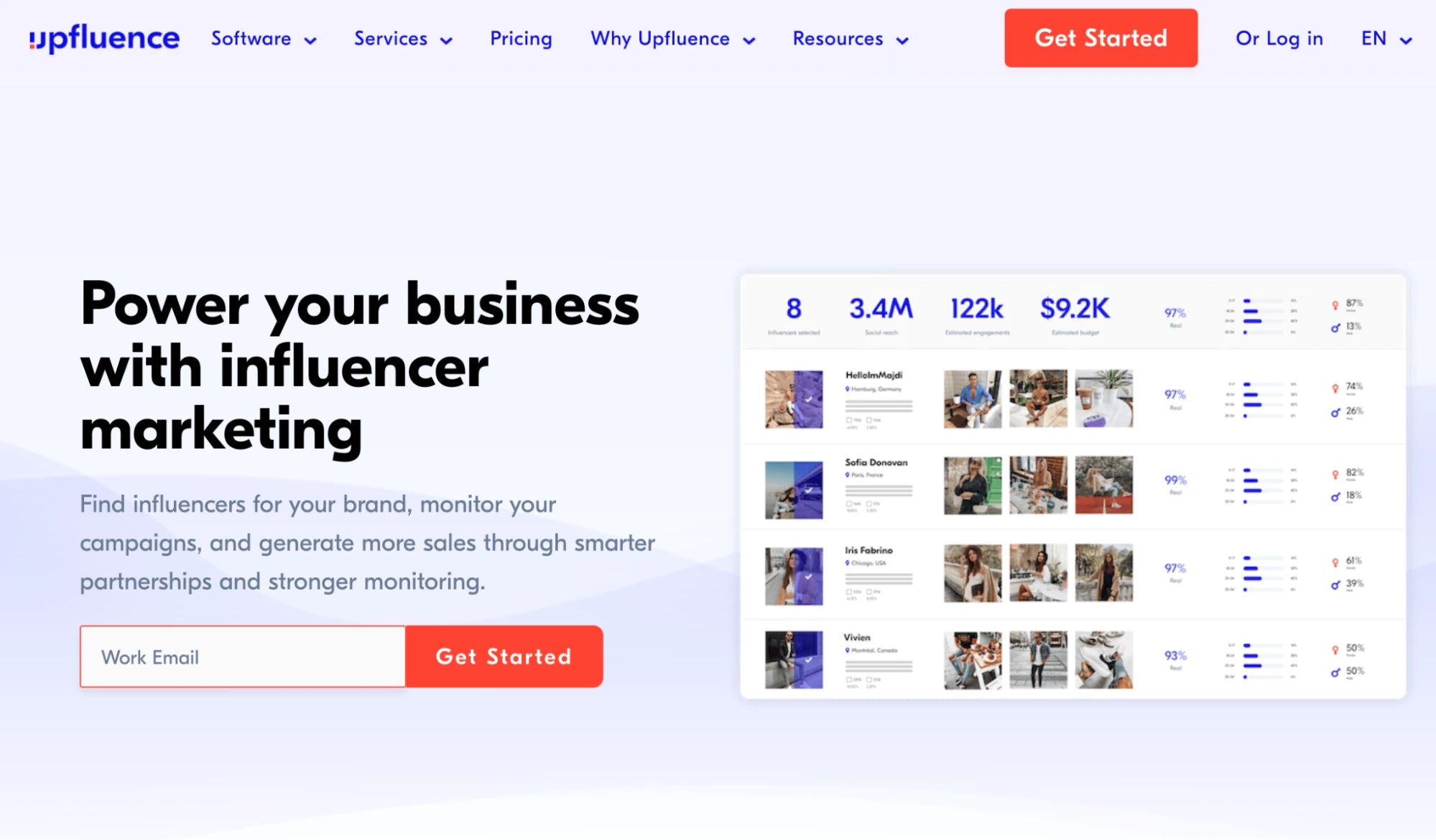
Task: Click the Get Started button in hero
Action: point(504,656)
